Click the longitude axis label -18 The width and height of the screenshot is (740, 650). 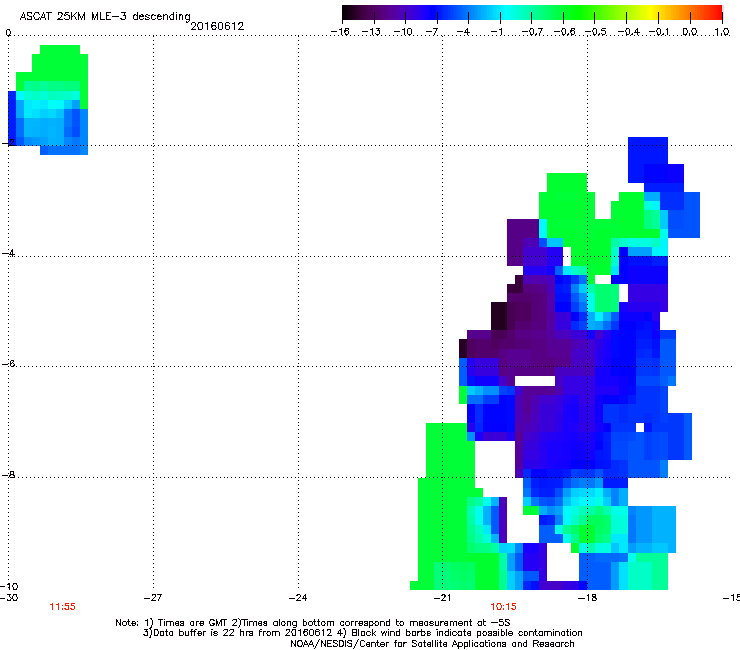coord(587,597)
